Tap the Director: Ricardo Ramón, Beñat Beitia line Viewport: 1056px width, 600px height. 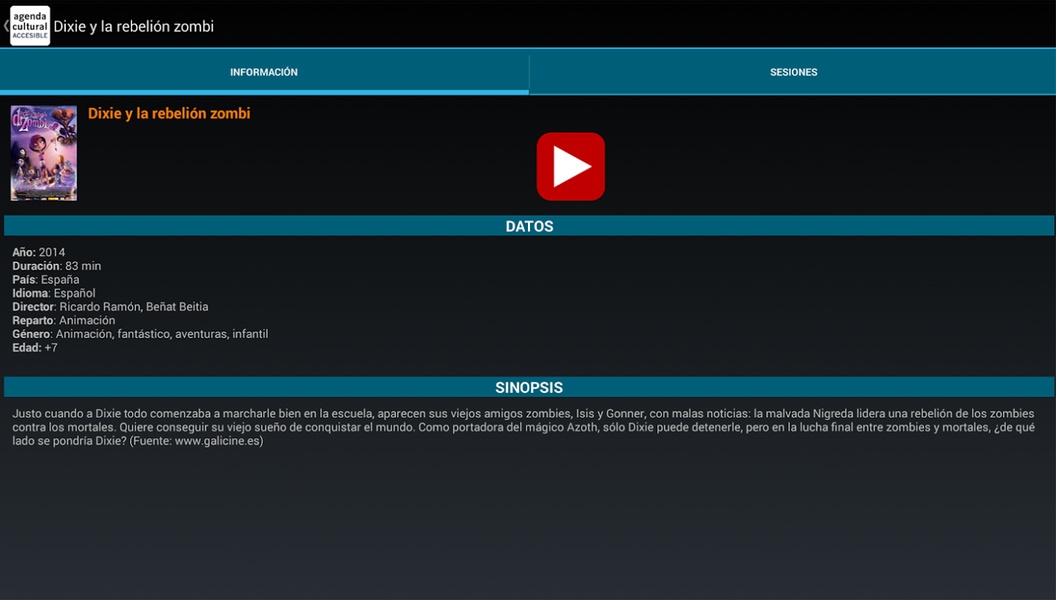(110, 306)
